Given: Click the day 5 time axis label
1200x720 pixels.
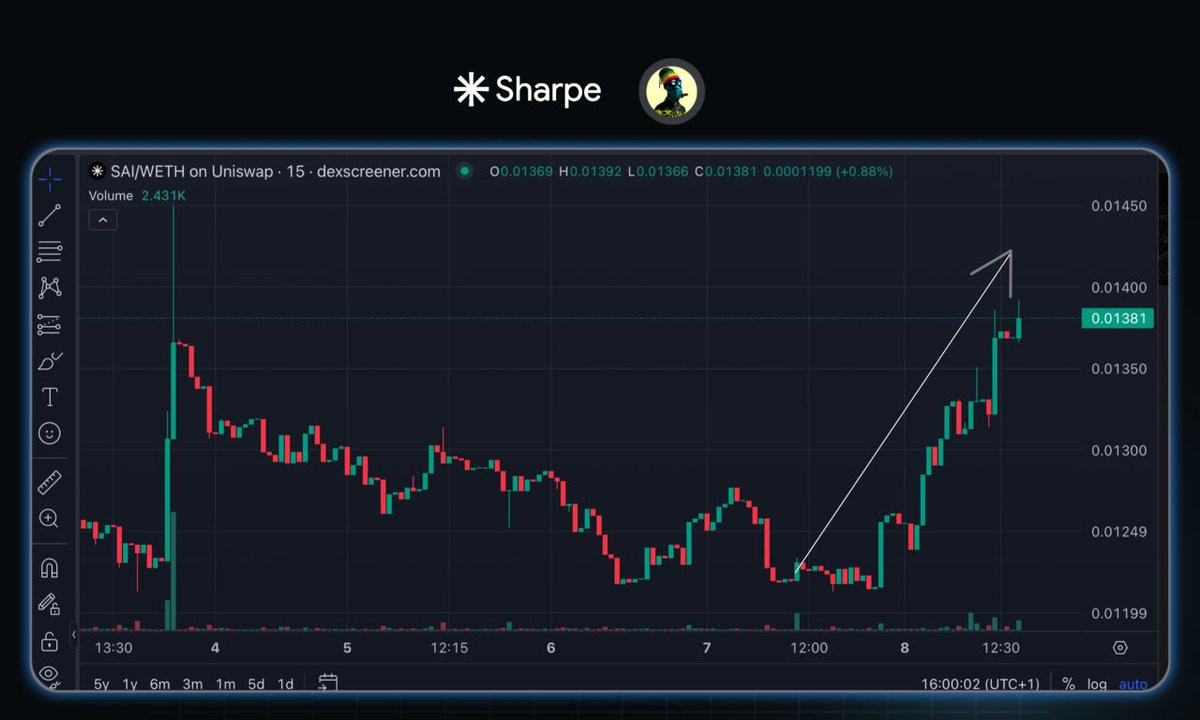Looking at the screenshot, I should point(347,648).
